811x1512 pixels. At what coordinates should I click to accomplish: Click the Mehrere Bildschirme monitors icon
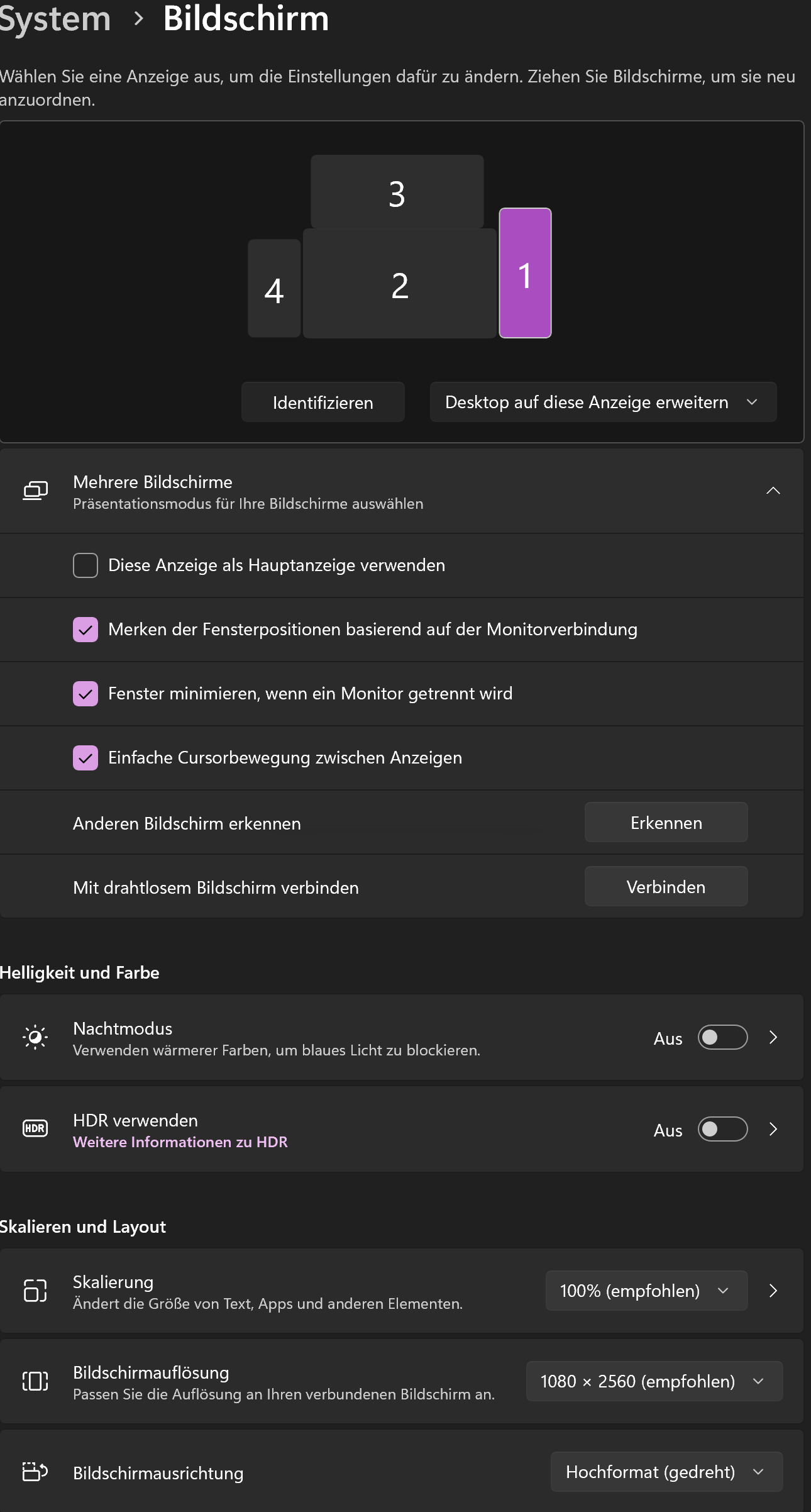pyautogui.click(x=35, y=491)
